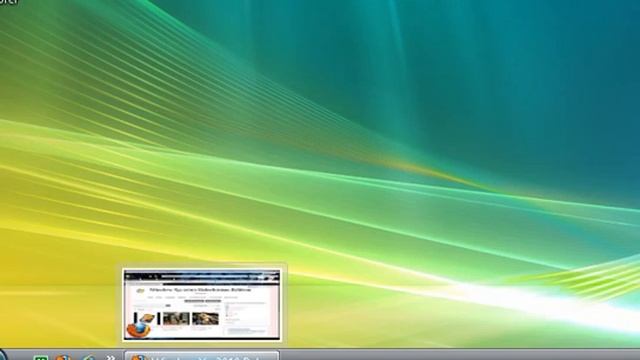
Task: Open the Start menu orb
Action: [x=2, y=355]
